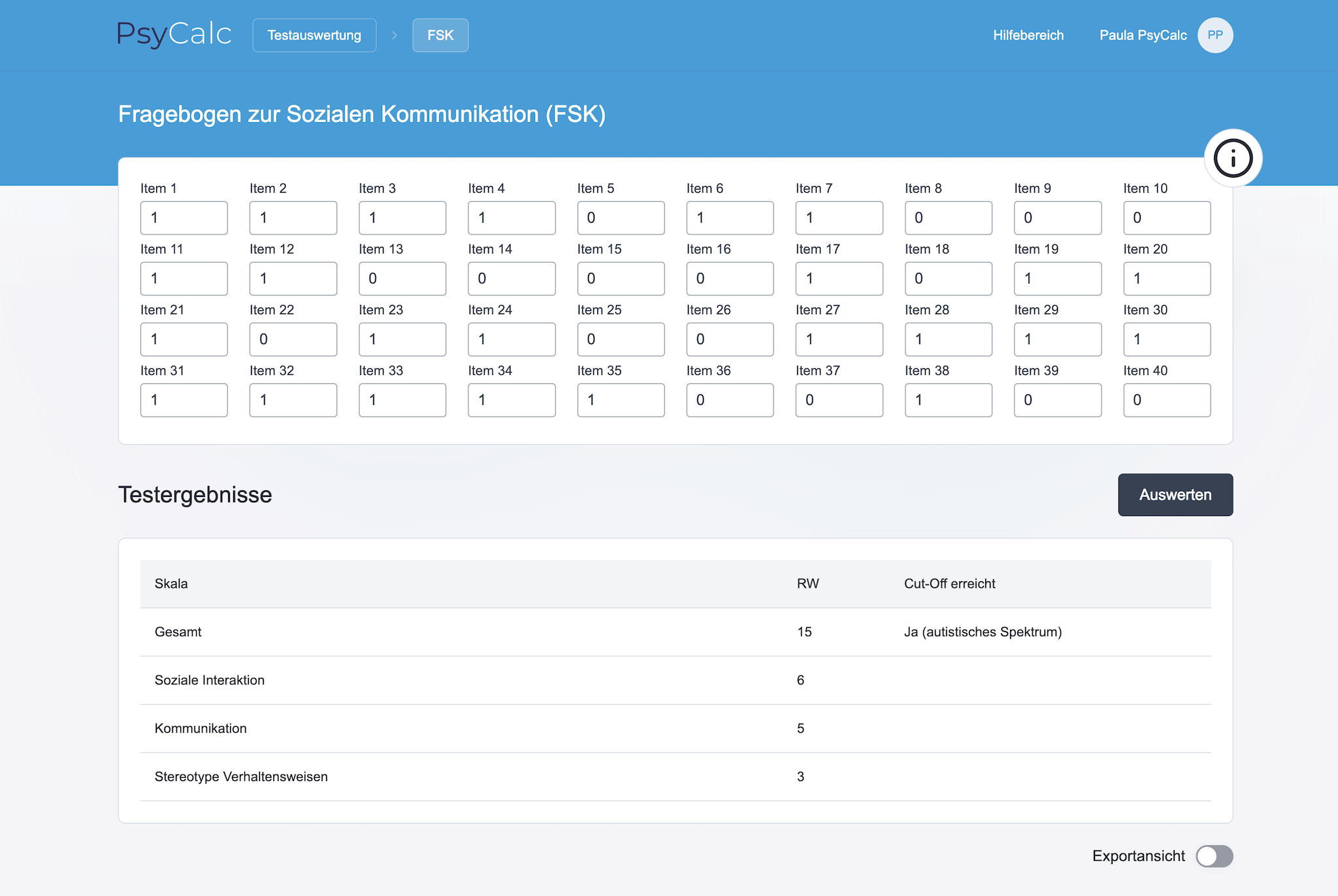Click the Item 1 input field
This screenshot has width=1338, height=896.
(184, 217)
